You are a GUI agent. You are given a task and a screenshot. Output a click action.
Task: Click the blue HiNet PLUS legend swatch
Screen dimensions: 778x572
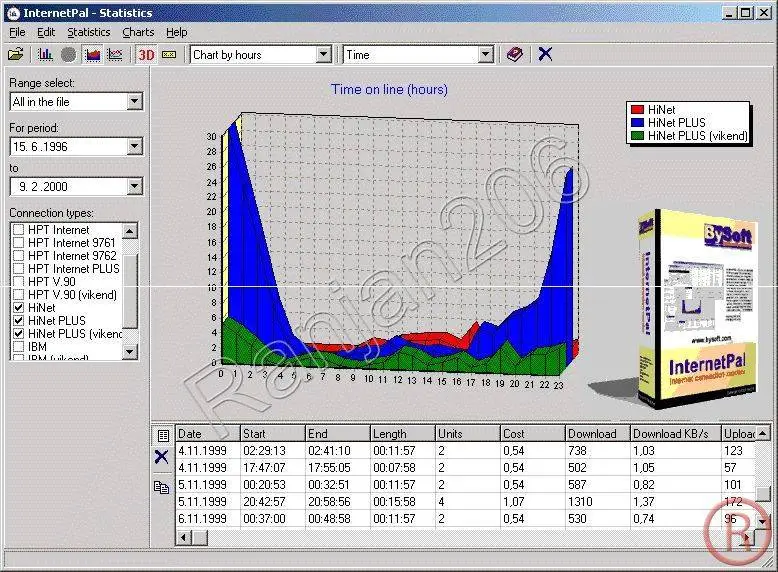click(x=637, y=123)
